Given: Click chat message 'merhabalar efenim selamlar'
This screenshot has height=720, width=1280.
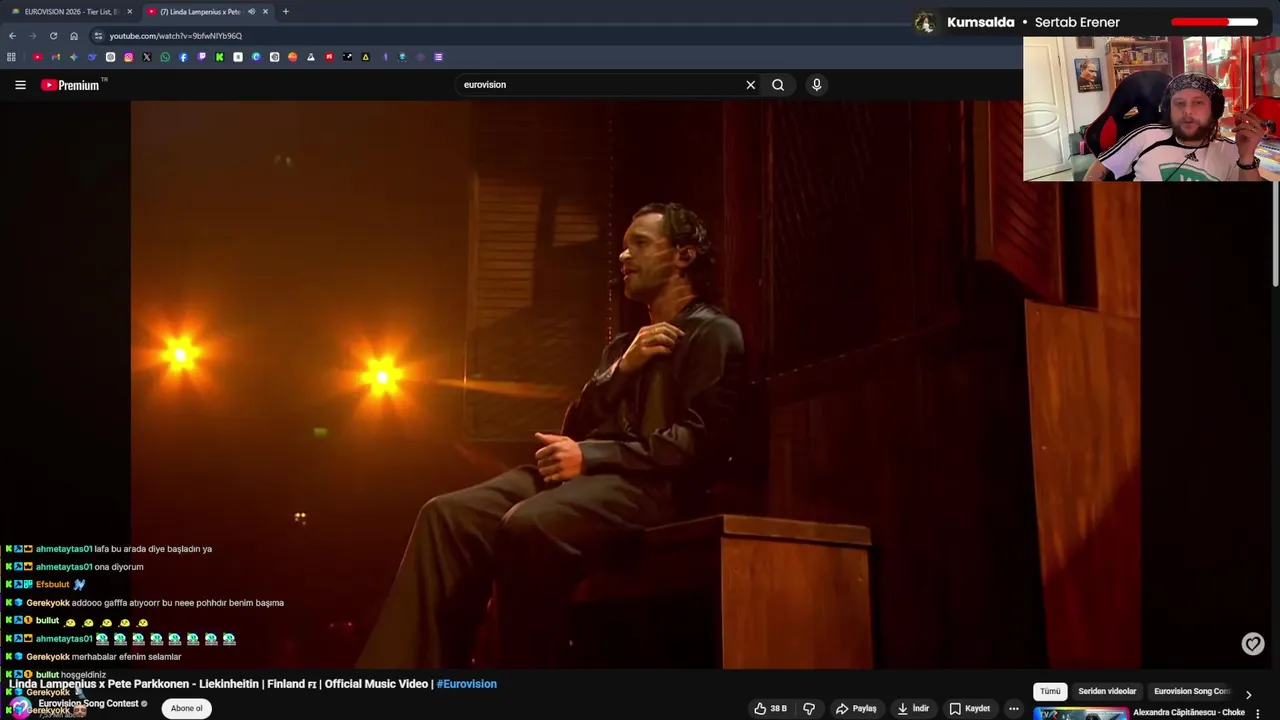Looking at the screenshot, I should [127, 657].
